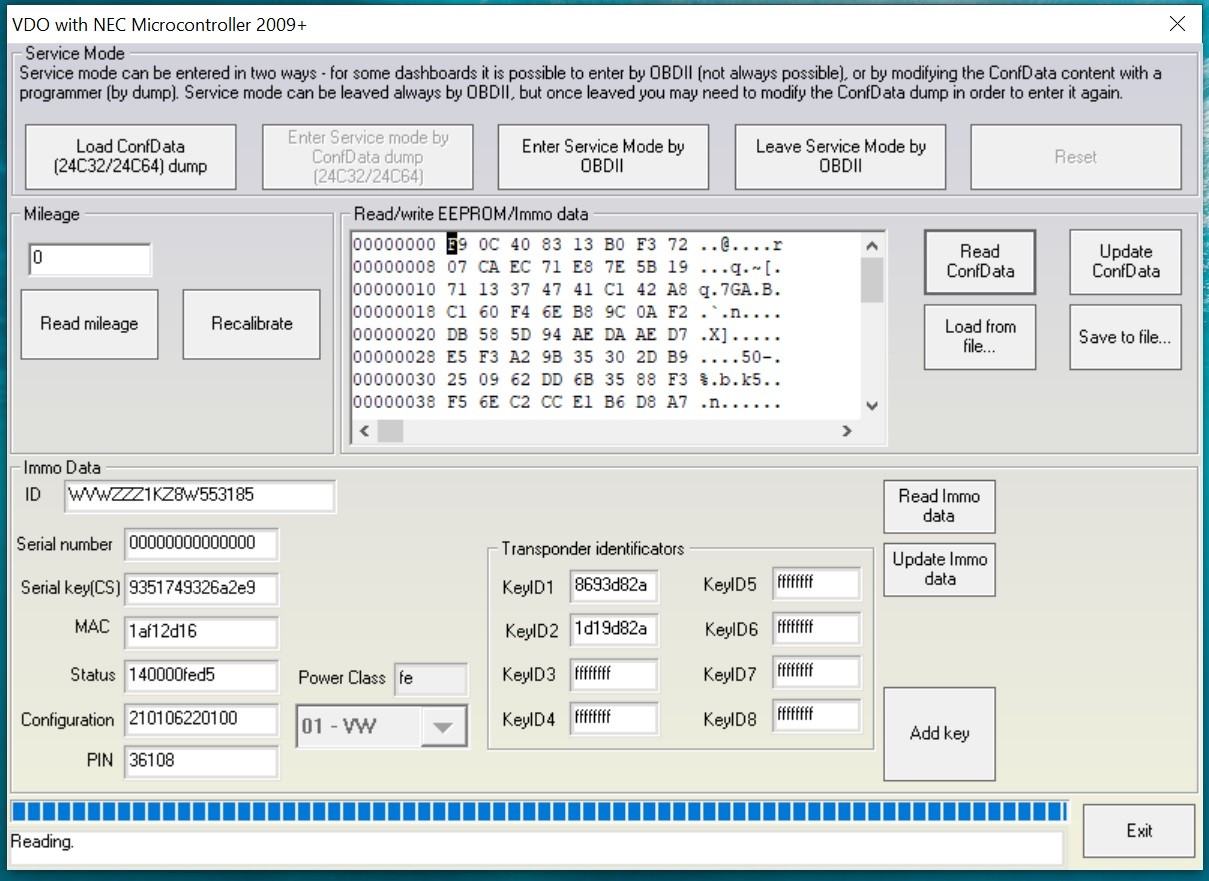Close window using the X button
Image resolution: width=1209 pixels, height=881 pixels.
[1177, 24]
